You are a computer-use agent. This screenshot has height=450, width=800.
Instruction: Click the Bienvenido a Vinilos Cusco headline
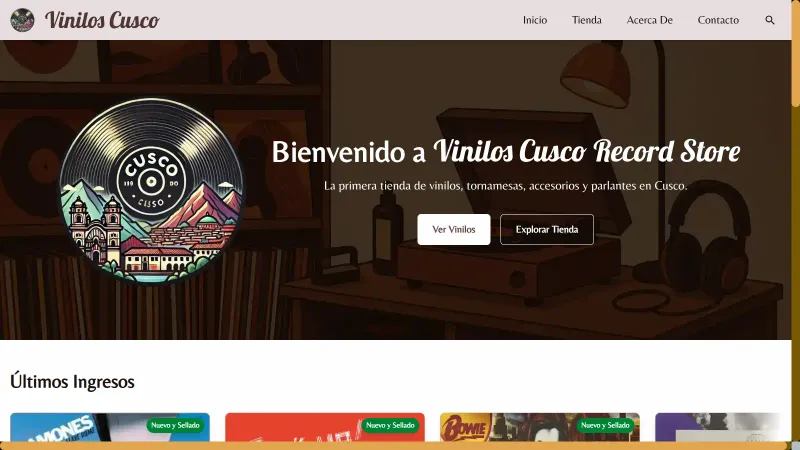pos(506,152)
